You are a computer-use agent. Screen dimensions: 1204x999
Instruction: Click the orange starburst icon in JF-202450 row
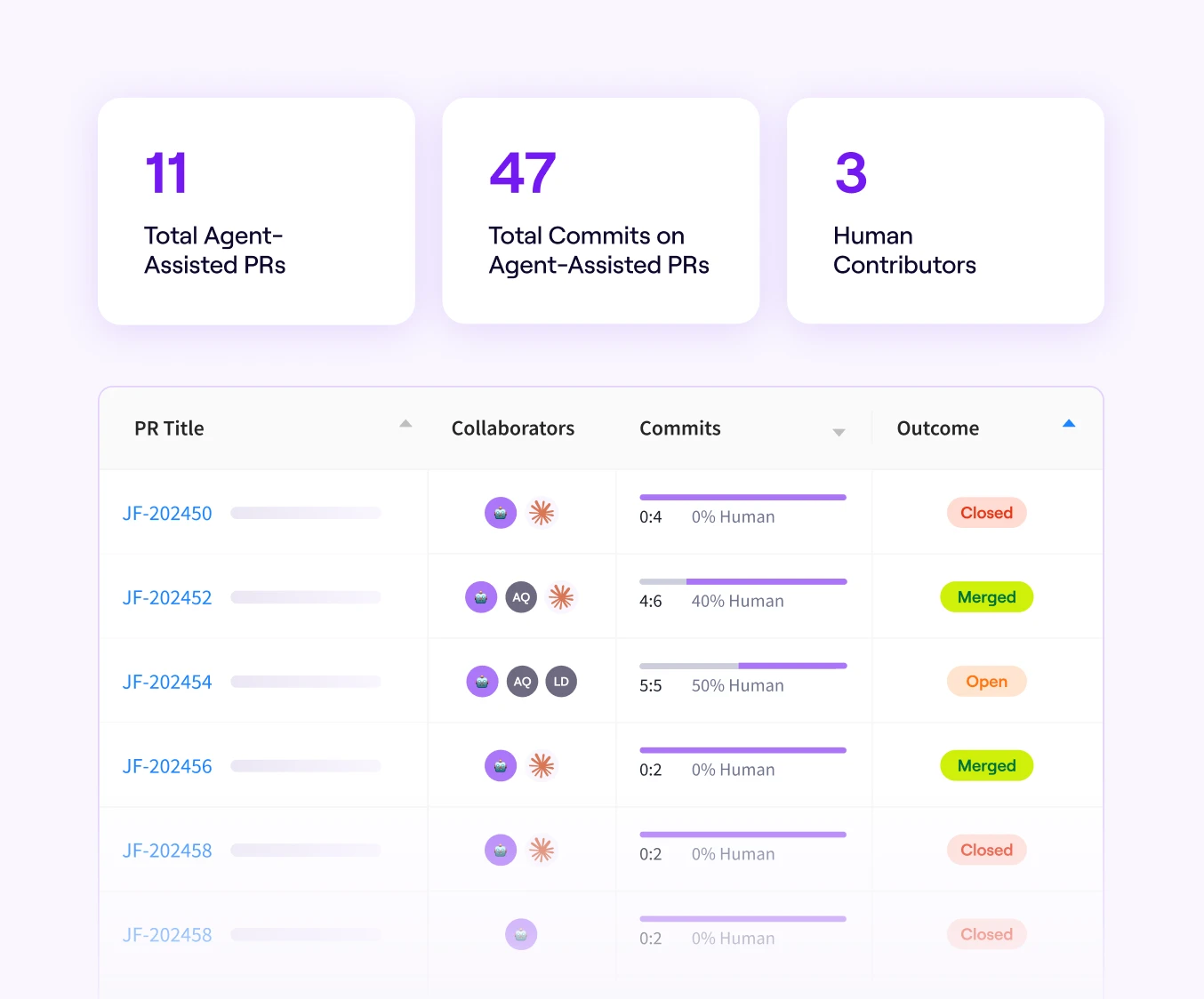(x=542, y=513)
